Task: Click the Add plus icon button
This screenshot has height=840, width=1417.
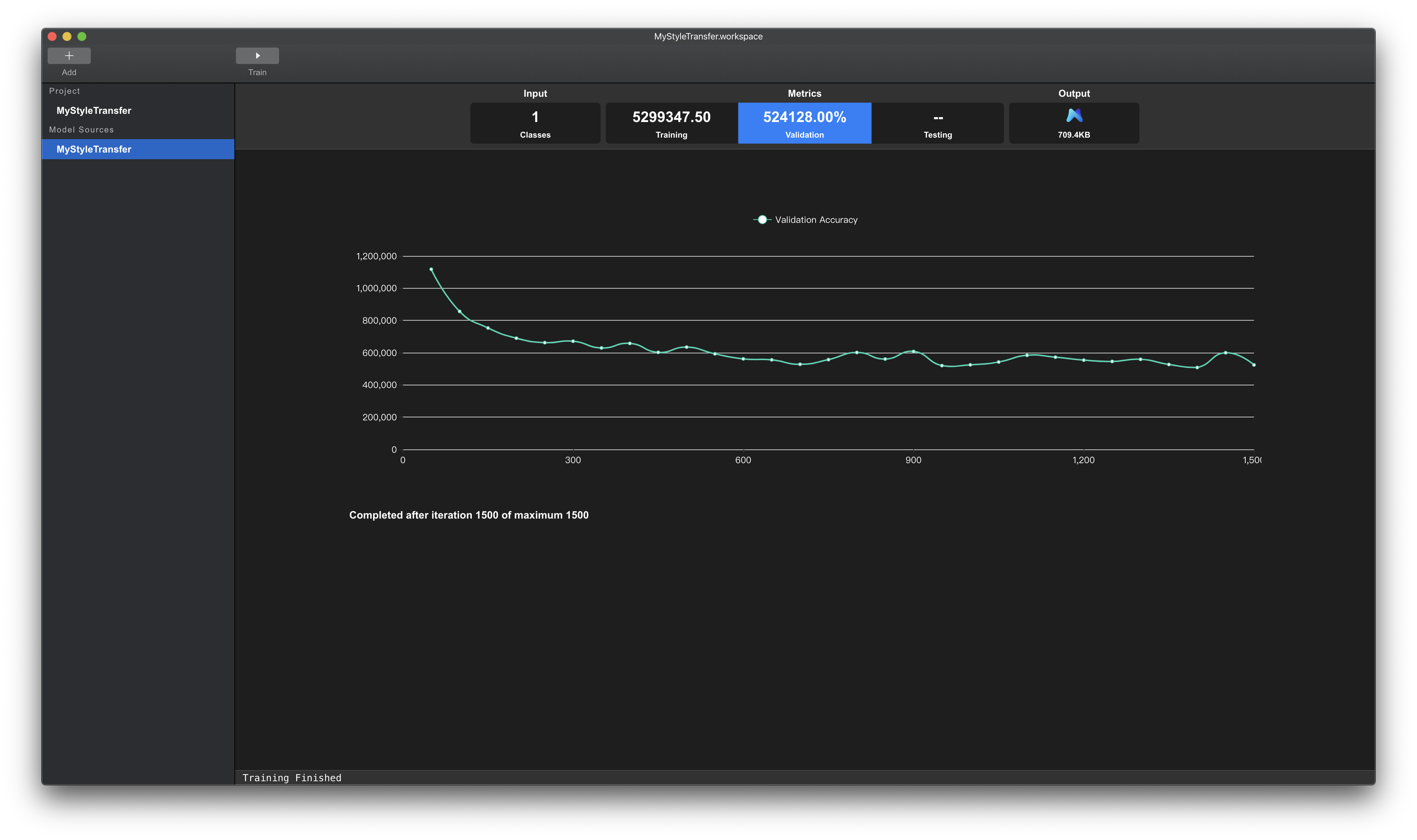Action: [69, 55]
